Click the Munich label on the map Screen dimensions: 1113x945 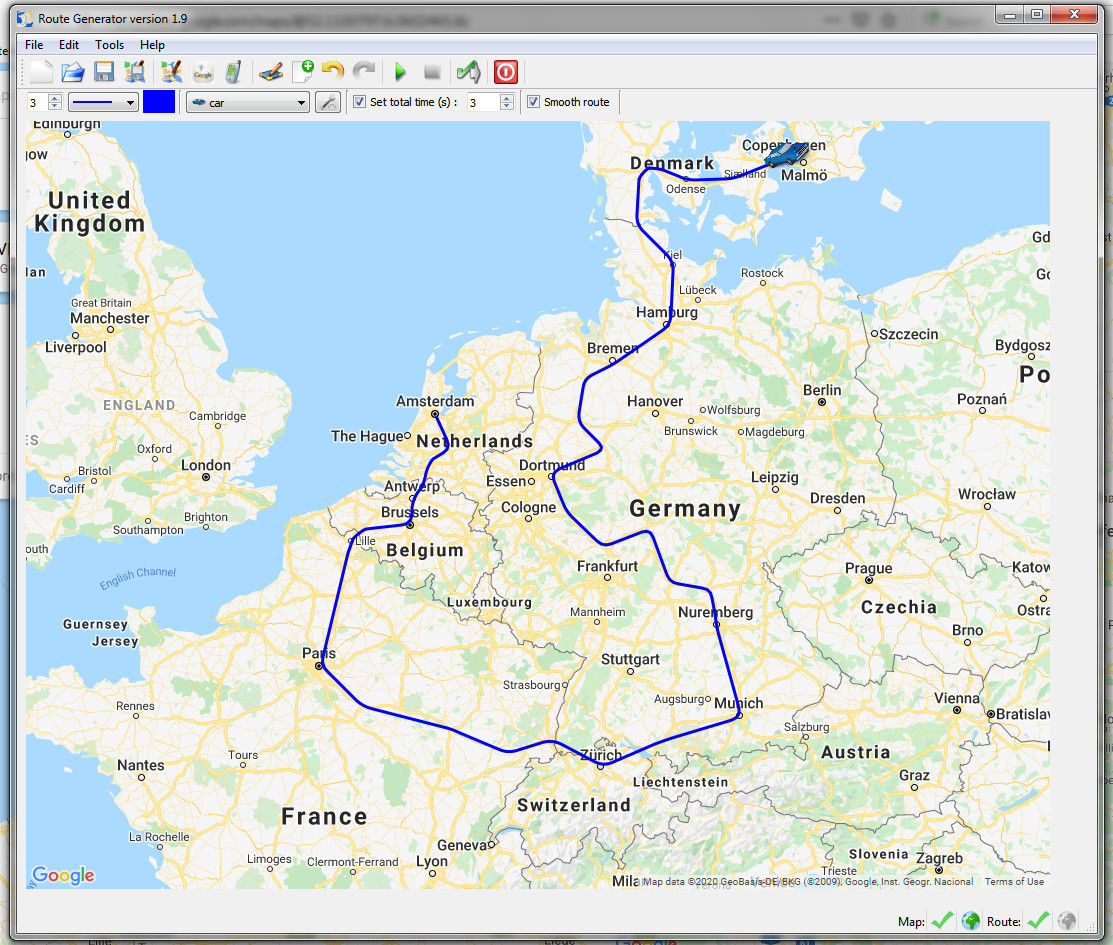point(738,703)
